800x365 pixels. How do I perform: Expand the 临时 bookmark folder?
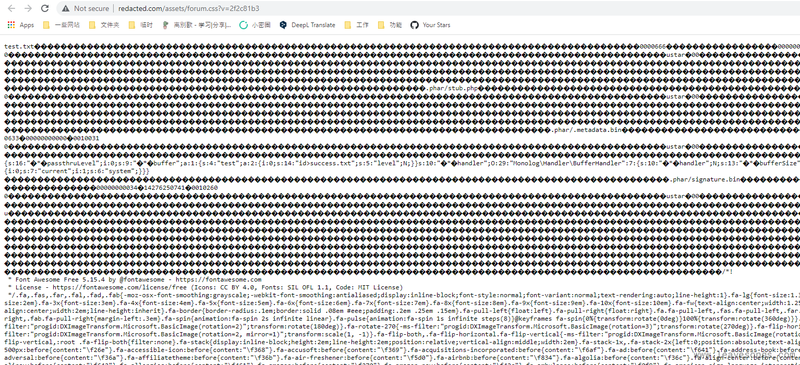click(141, 25)
